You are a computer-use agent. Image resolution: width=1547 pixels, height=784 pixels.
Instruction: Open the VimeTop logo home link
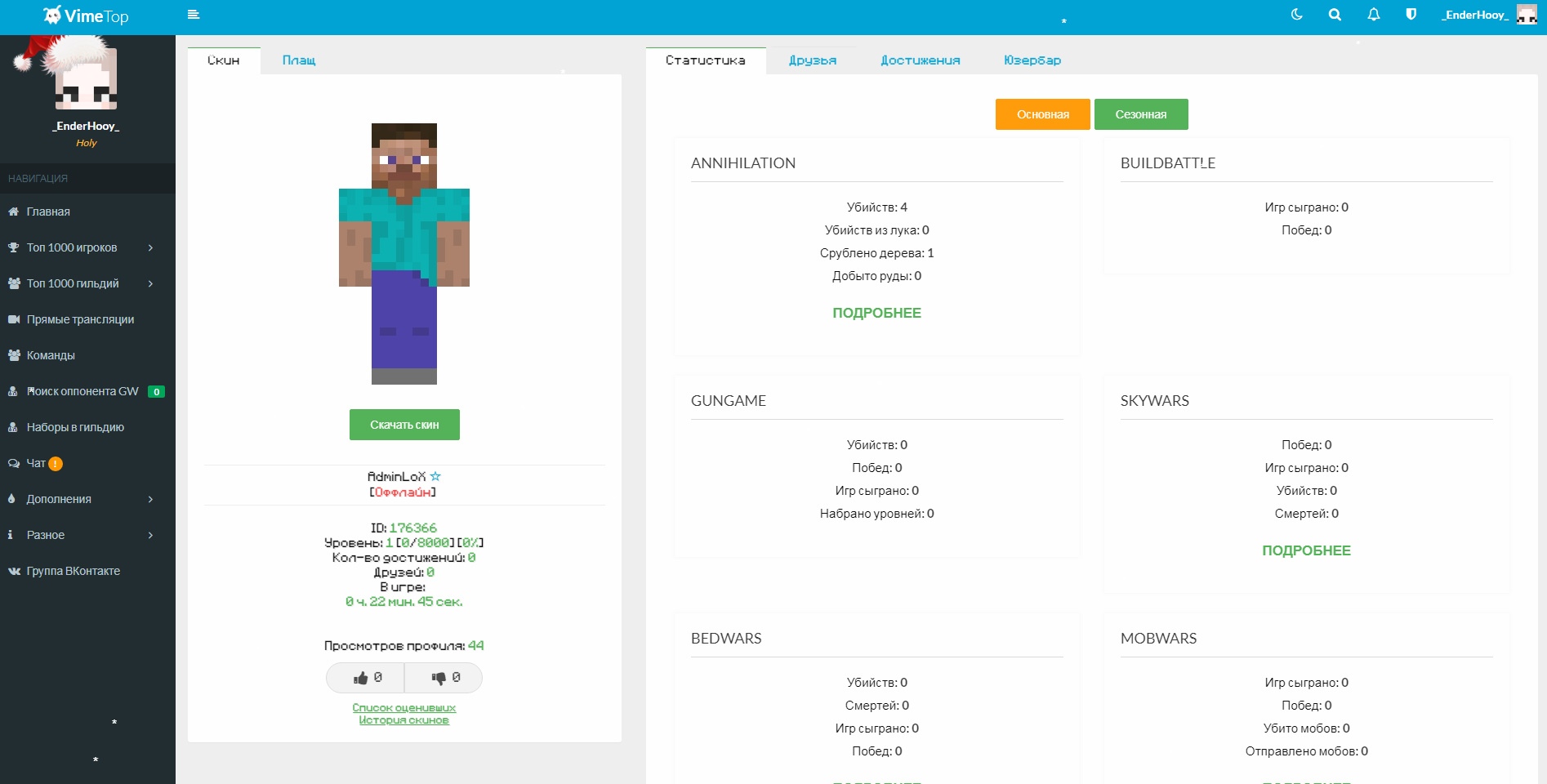pos(86,16)
